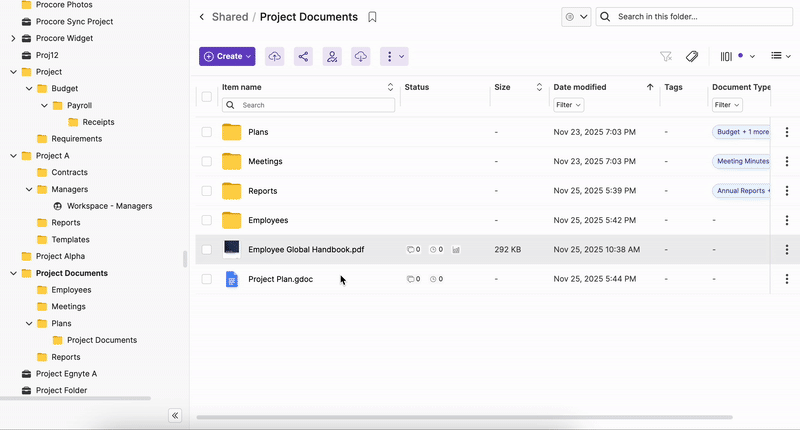Collapse the Payroll folder in tree
This screenshot has height=430, width=800.
coord(44,105)
